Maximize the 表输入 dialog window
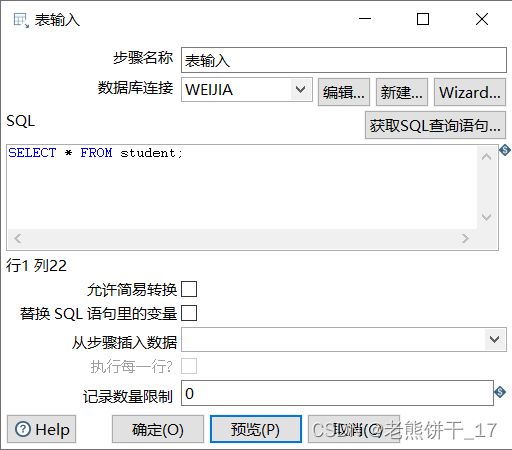 (423, 19)
